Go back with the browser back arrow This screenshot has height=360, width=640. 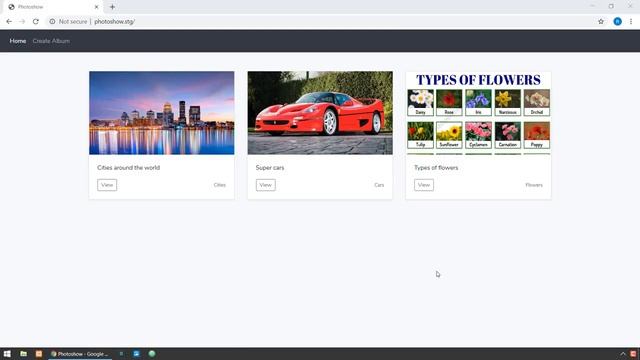(x=9, y=22)
